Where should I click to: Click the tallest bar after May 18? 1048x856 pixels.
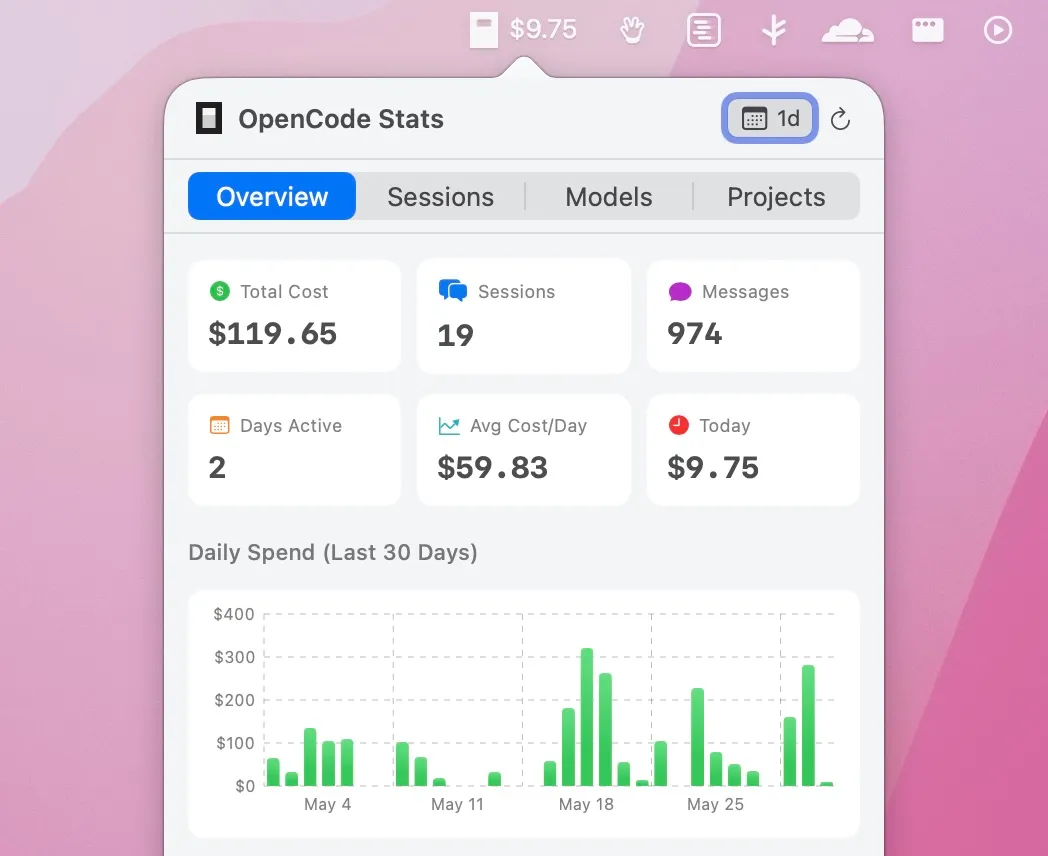587,717
